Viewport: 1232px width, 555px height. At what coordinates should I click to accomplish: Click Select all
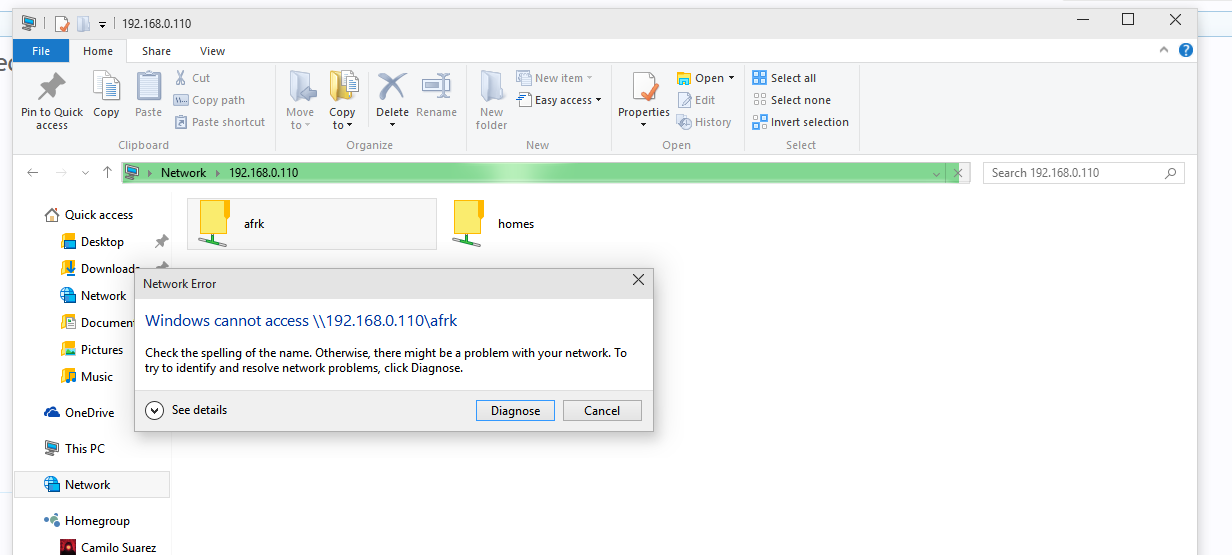(784, 78)
